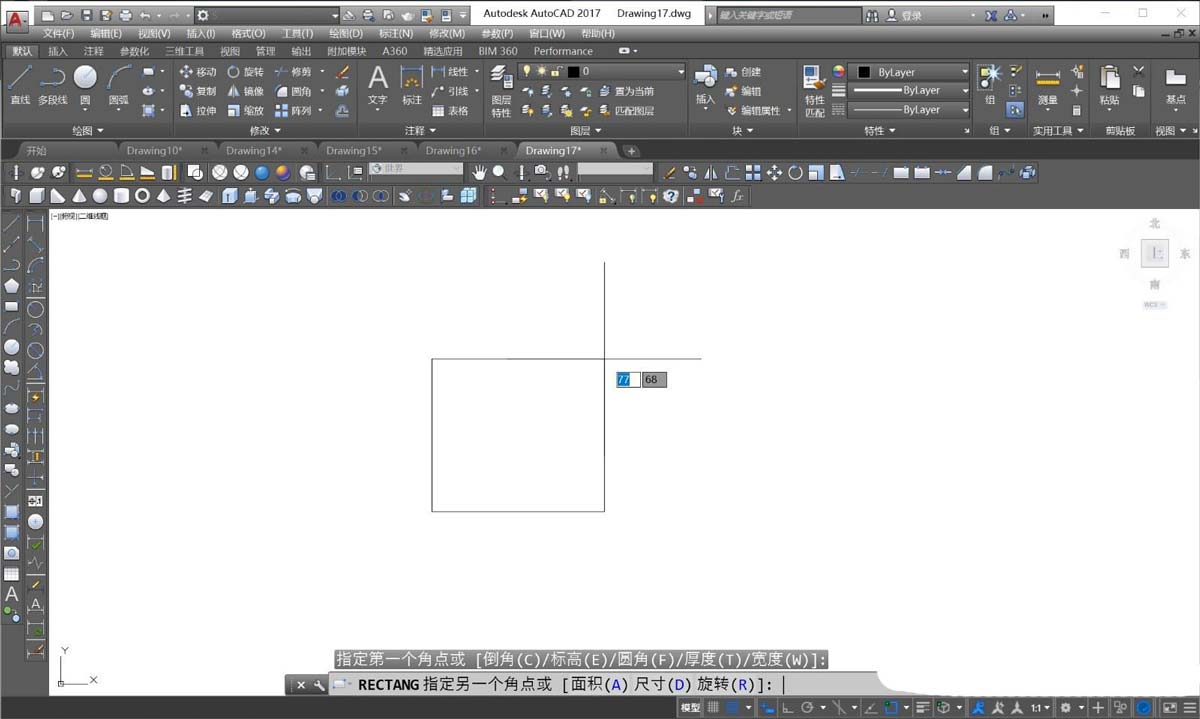
Task: Click the 拉伸 (Stretch) tool
Action: click(198, 111)
